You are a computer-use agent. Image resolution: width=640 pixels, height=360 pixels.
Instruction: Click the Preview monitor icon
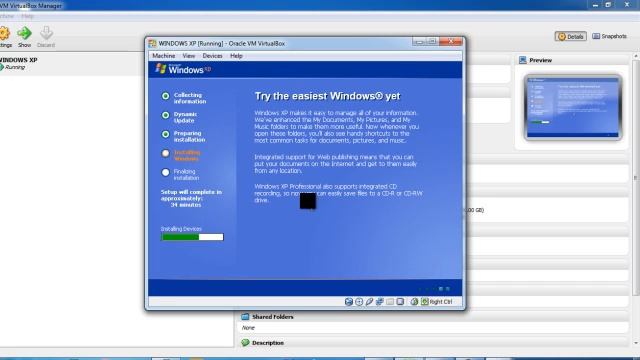click(522, 60)
